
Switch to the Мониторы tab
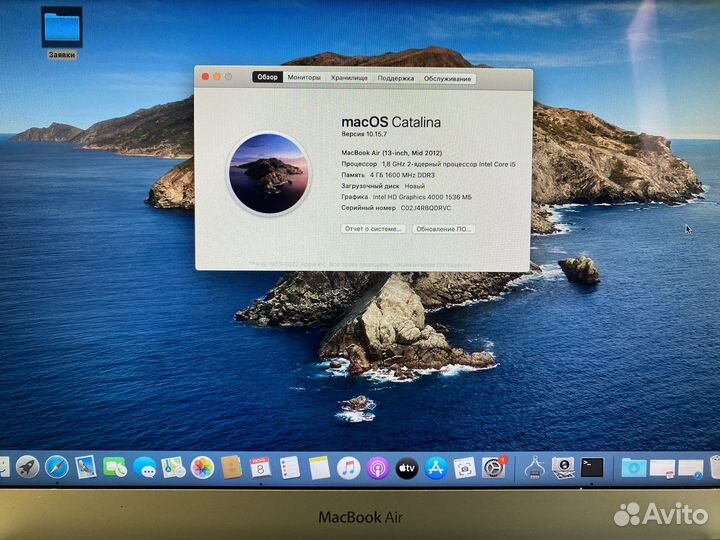[x=304, y=78]
